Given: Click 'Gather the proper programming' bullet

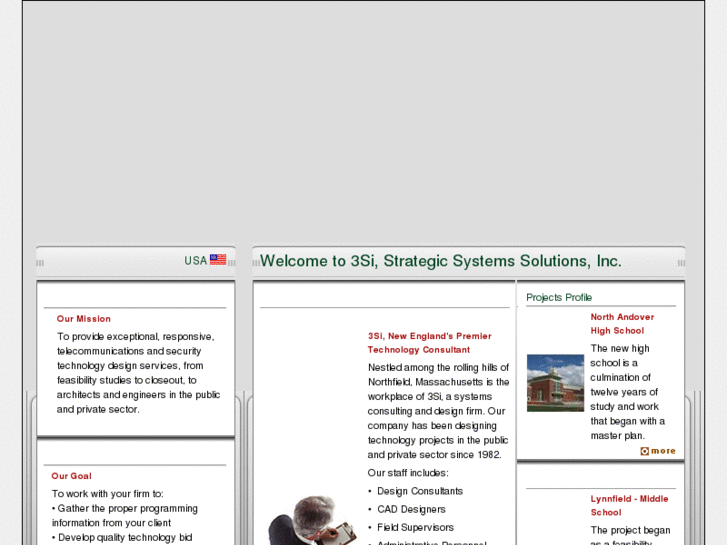Looking at the screenshot, I should pyautogui.click(x=125, y=516).
